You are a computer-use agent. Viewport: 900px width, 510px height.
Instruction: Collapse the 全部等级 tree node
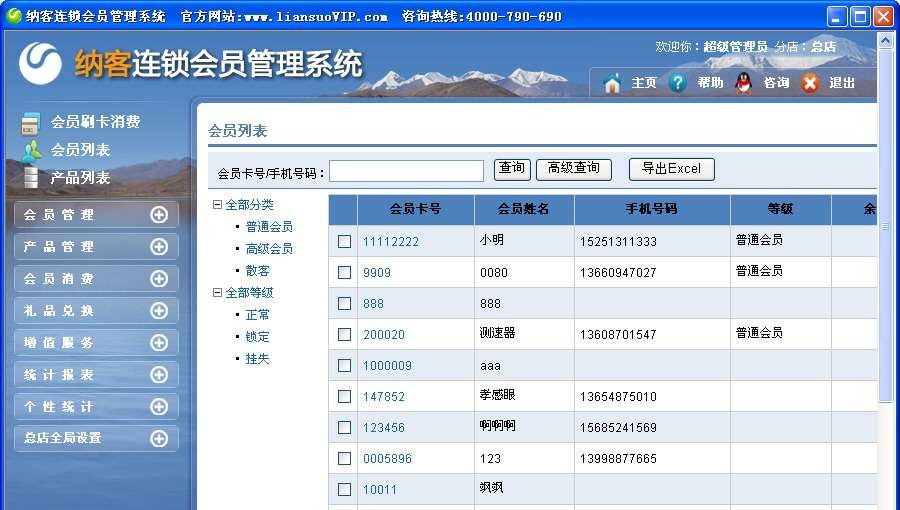217,293
